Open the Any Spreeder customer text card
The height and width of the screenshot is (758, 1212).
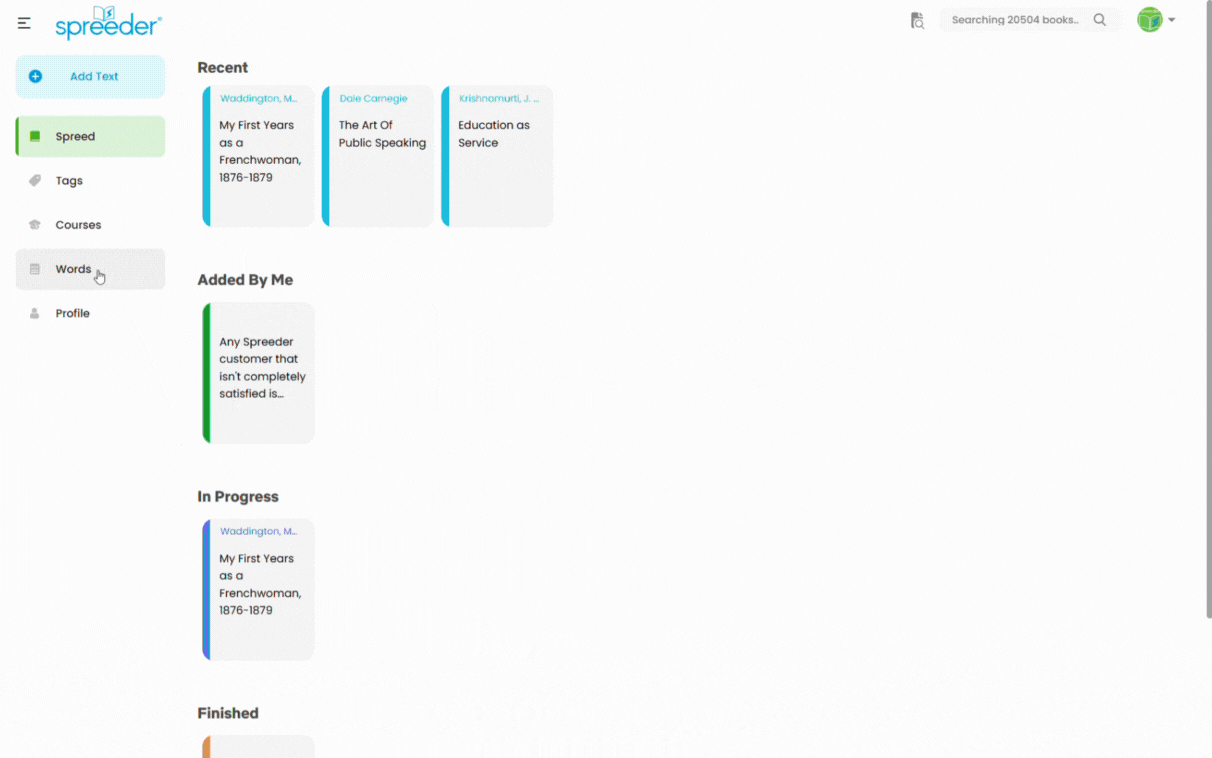pos(258,373)
